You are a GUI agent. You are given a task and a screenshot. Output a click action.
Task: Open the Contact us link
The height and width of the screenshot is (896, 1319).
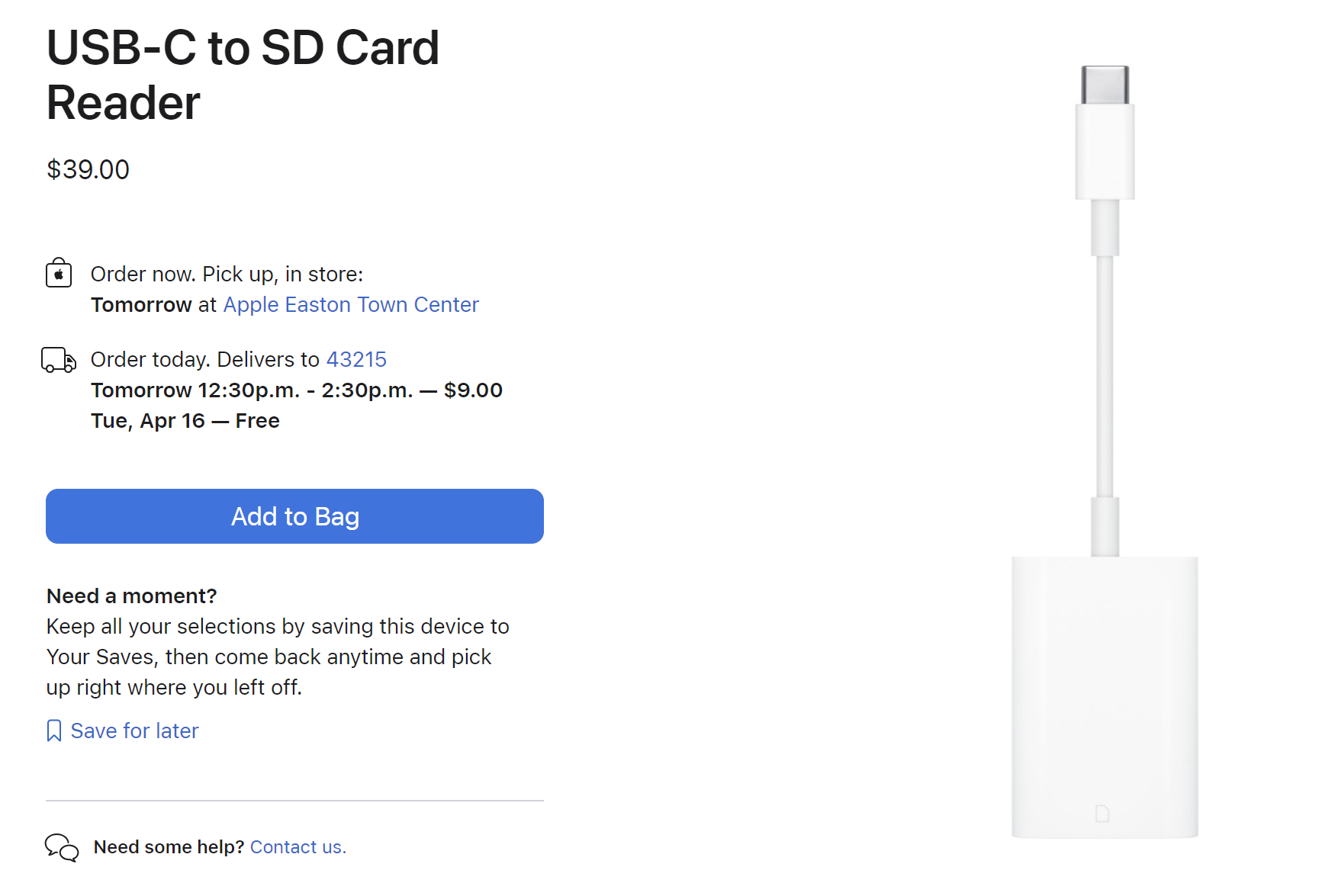click(298, 847)
